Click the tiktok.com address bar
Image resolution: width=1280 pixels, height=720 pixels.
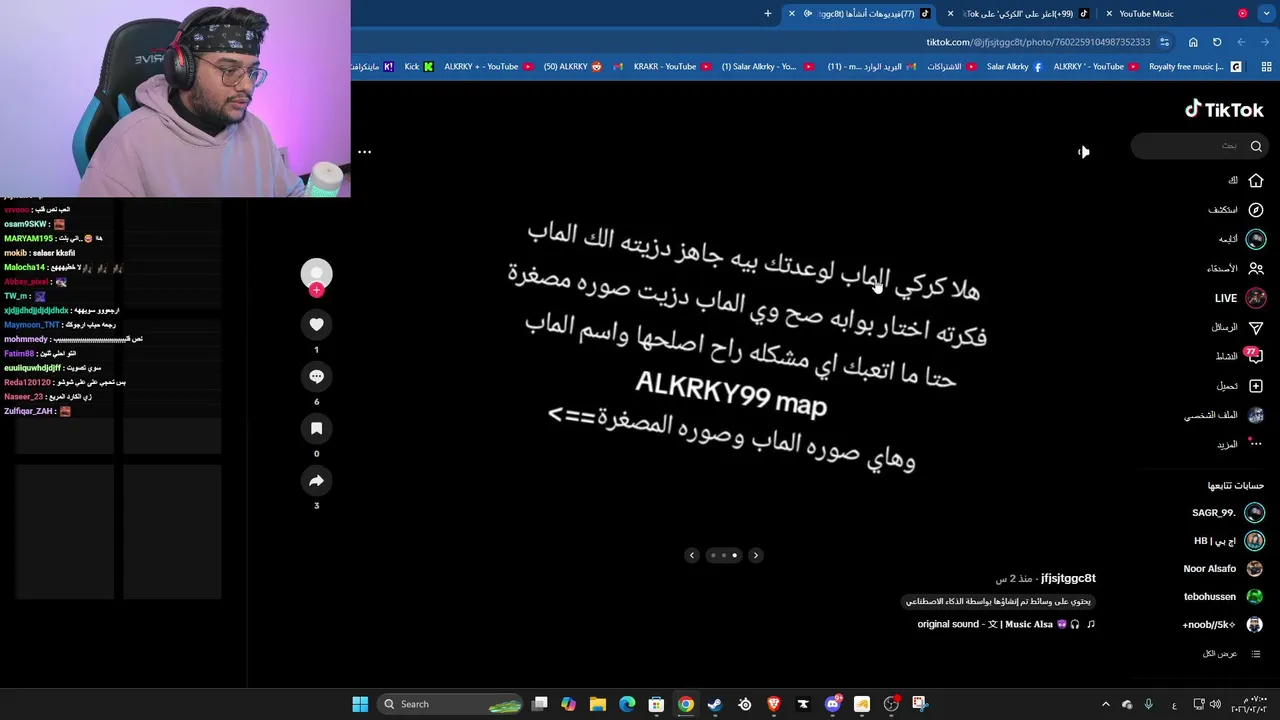pyautogui.click(x=1038, y=42)
